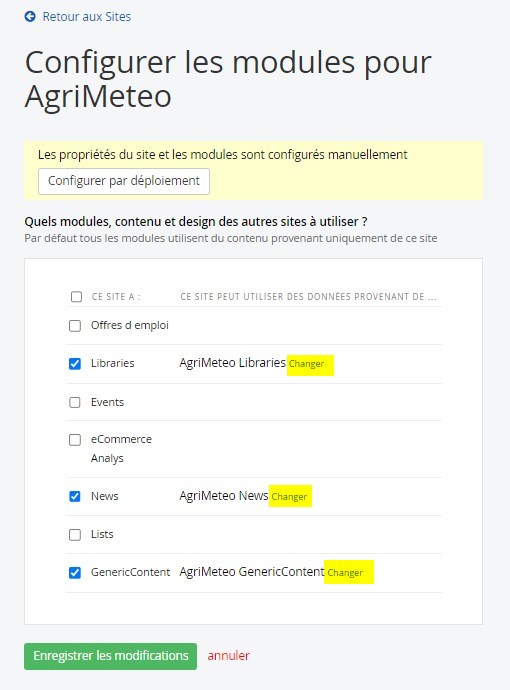Click Changer next to AgriMeteo GenericContent
The height and width of the screenshot is (690, 510).
point(345,573)
